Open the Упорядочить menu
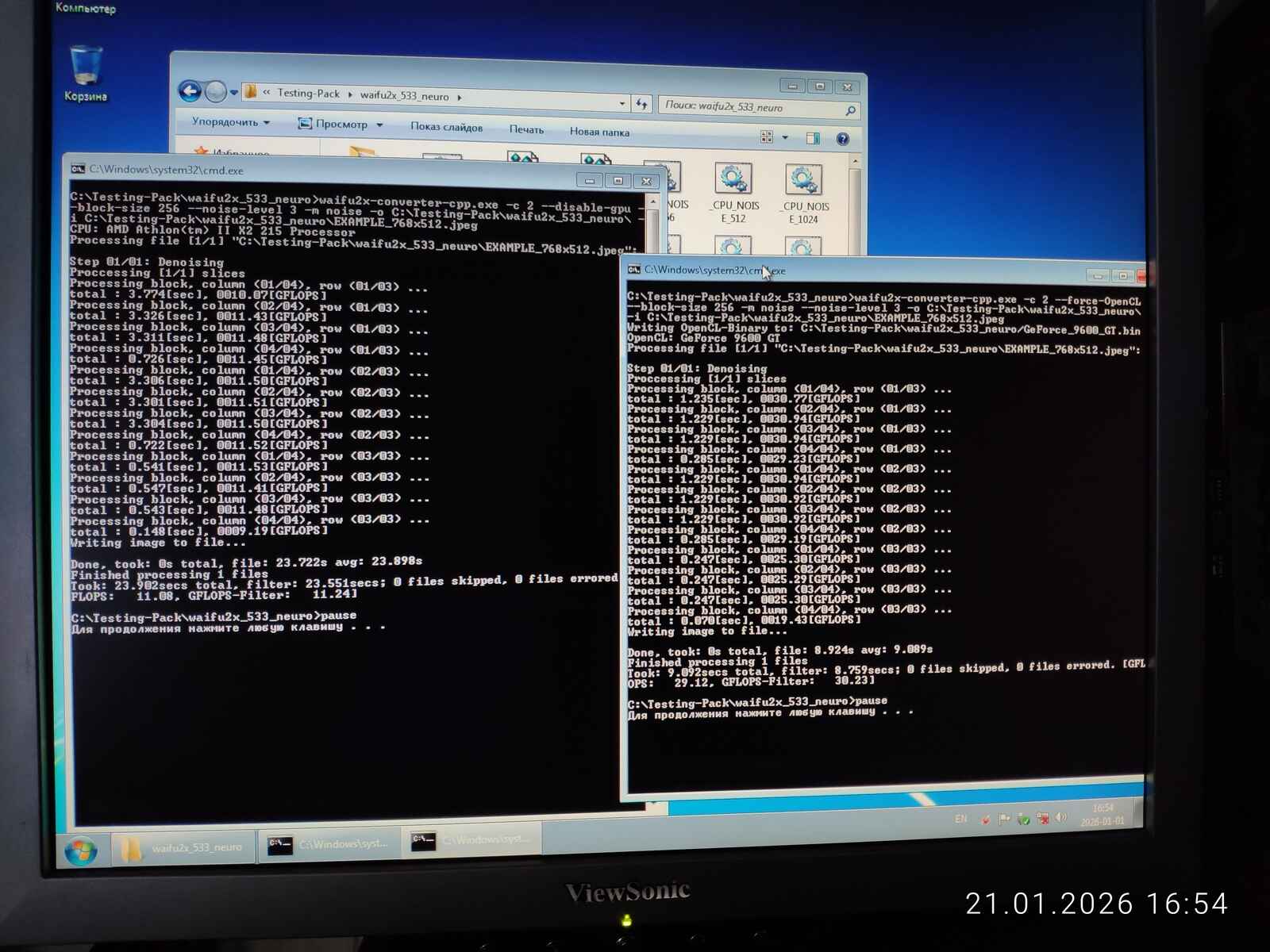 (x=231, y=122)
